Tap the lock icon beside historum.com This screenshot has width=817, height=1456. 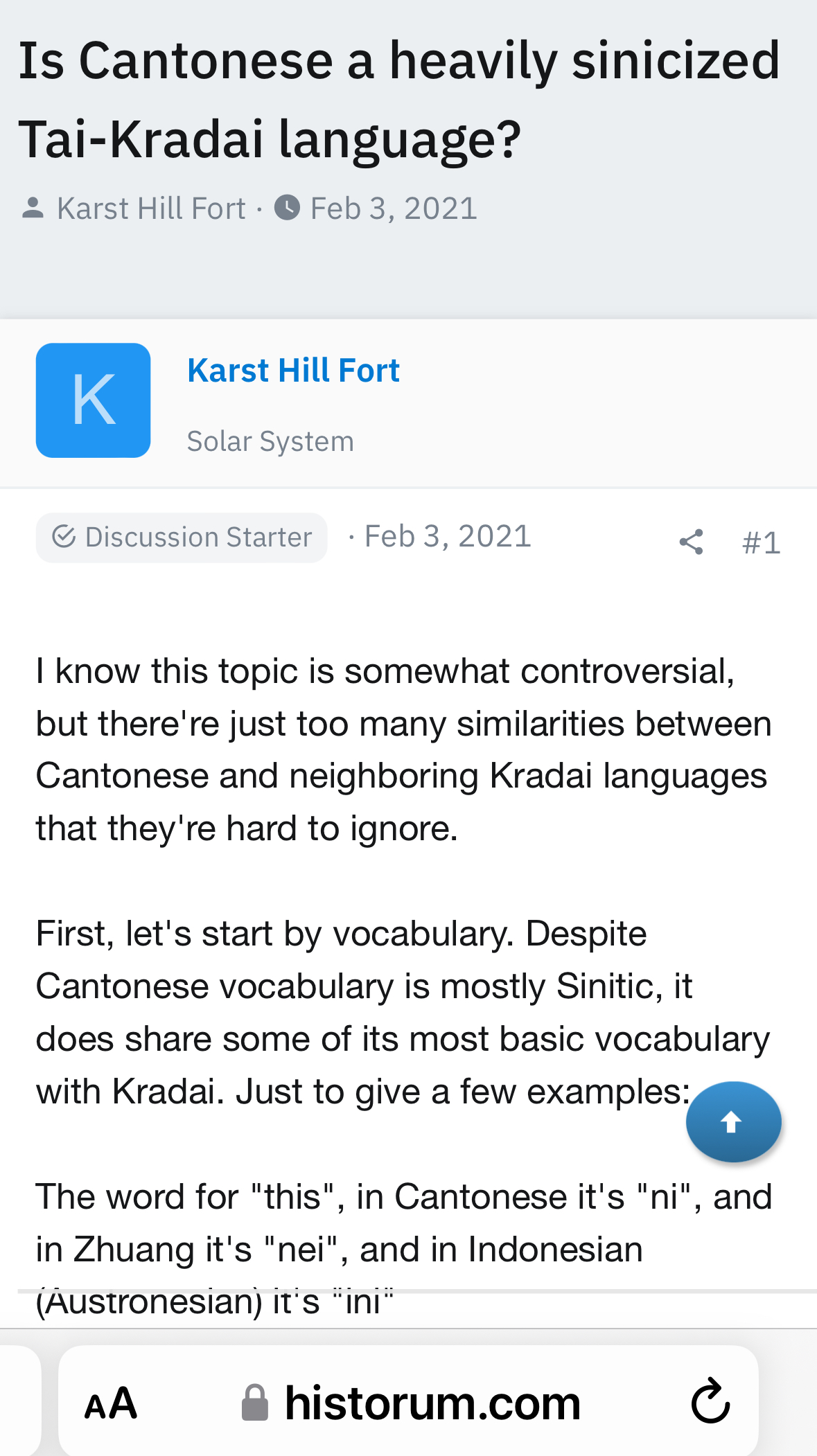click(254, 1403)
